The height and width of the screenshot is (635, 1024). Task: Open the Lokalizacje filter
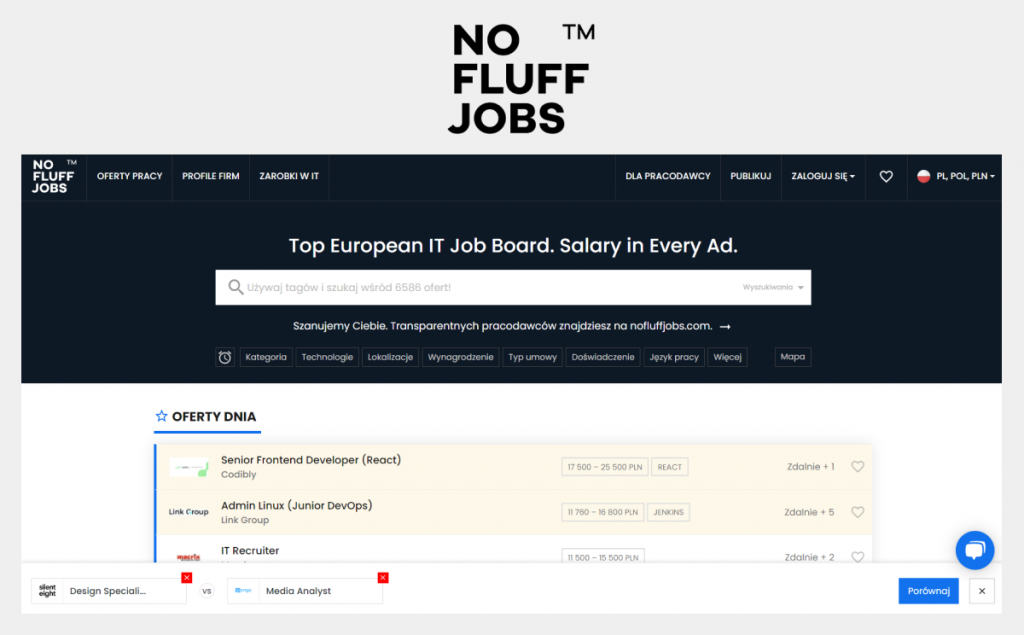(390, 357)
